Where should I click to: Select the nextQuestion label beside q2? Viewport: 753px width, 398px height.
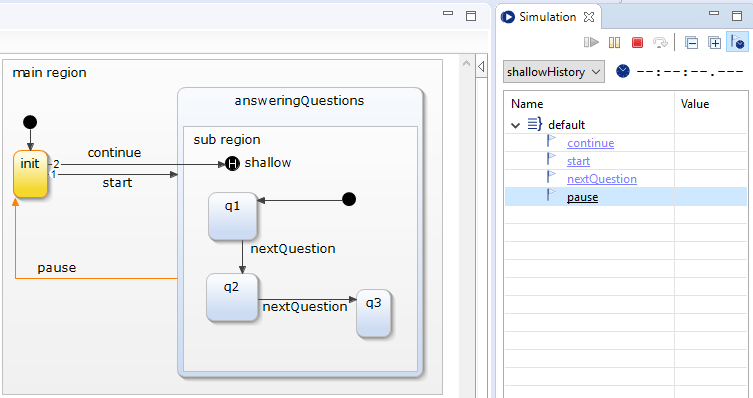(x=304, y=307)
